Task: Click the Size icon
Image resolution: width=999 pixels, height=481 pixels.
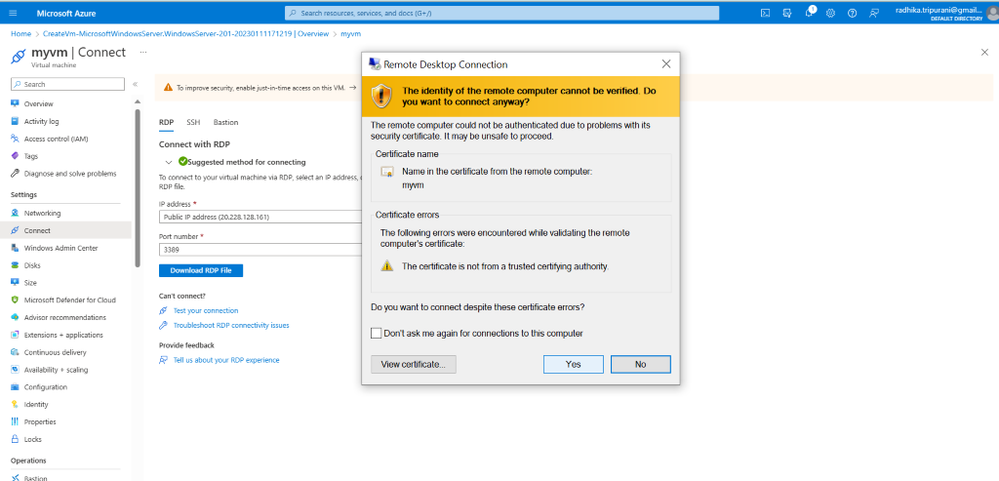Action: point(15,282)
